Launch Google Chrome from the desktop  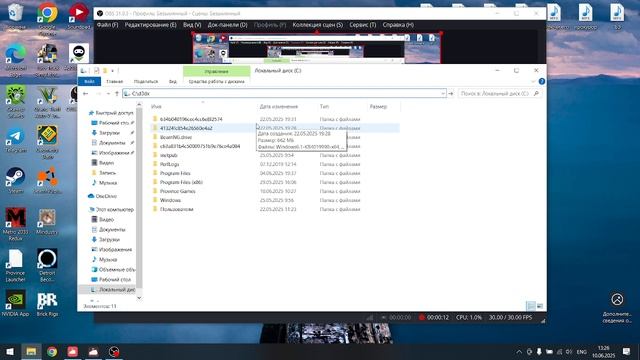[x=47, y=17]
